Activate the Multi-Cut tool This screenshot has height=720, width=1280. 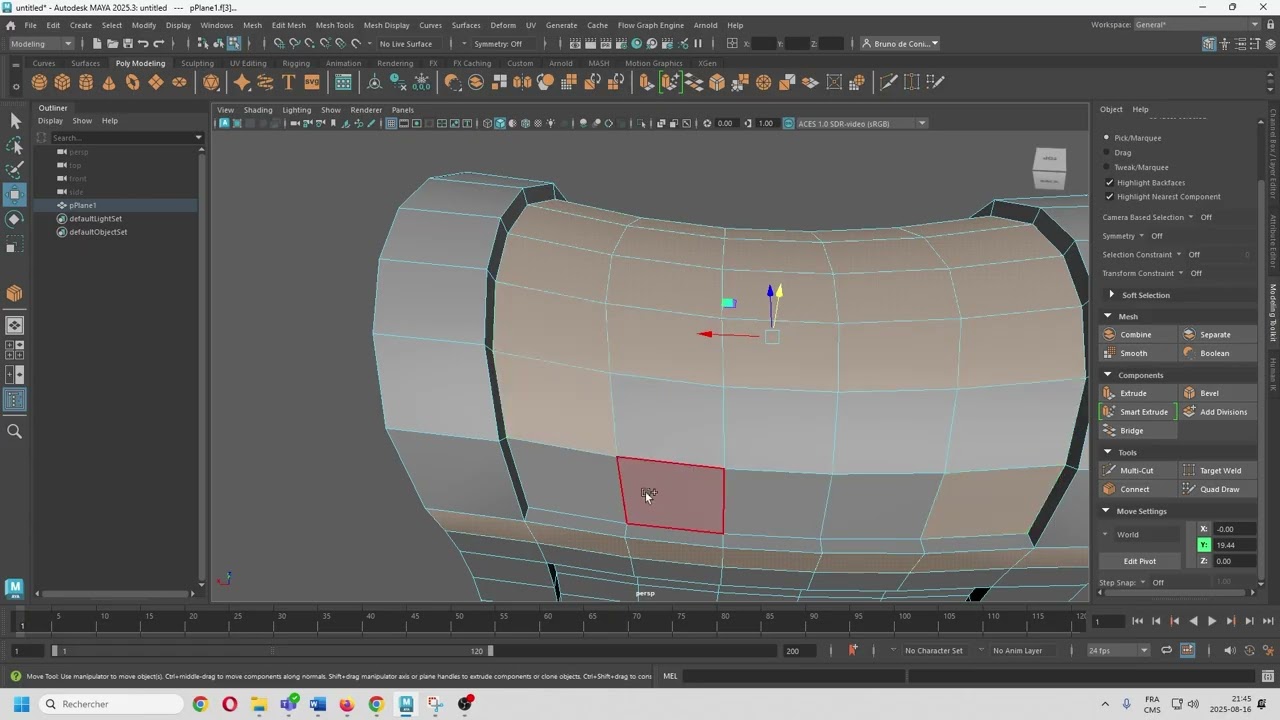pos(1135,470)
